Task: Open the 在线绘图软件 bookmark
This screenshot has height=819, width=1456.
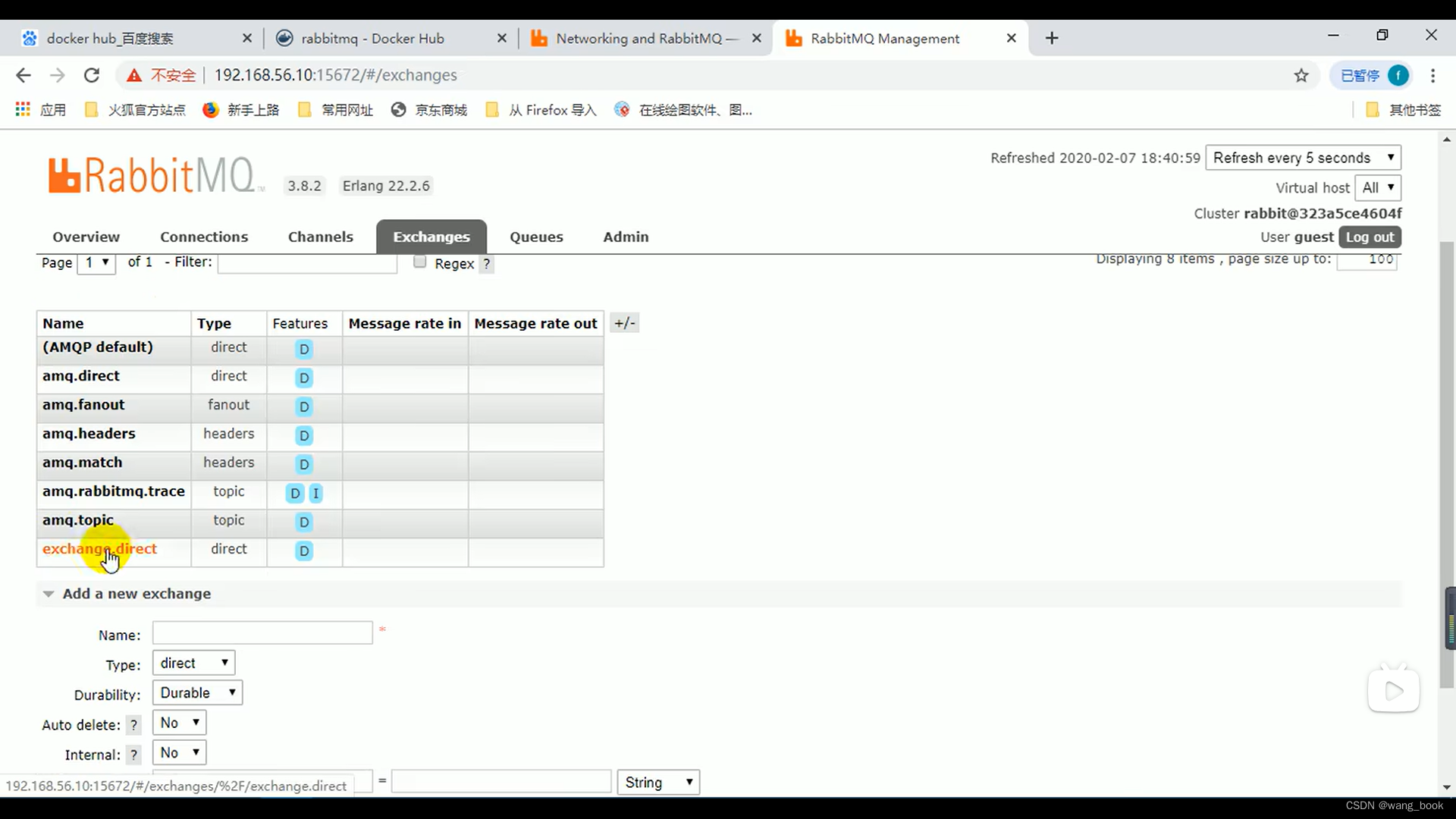Action: tap(684, 110)
